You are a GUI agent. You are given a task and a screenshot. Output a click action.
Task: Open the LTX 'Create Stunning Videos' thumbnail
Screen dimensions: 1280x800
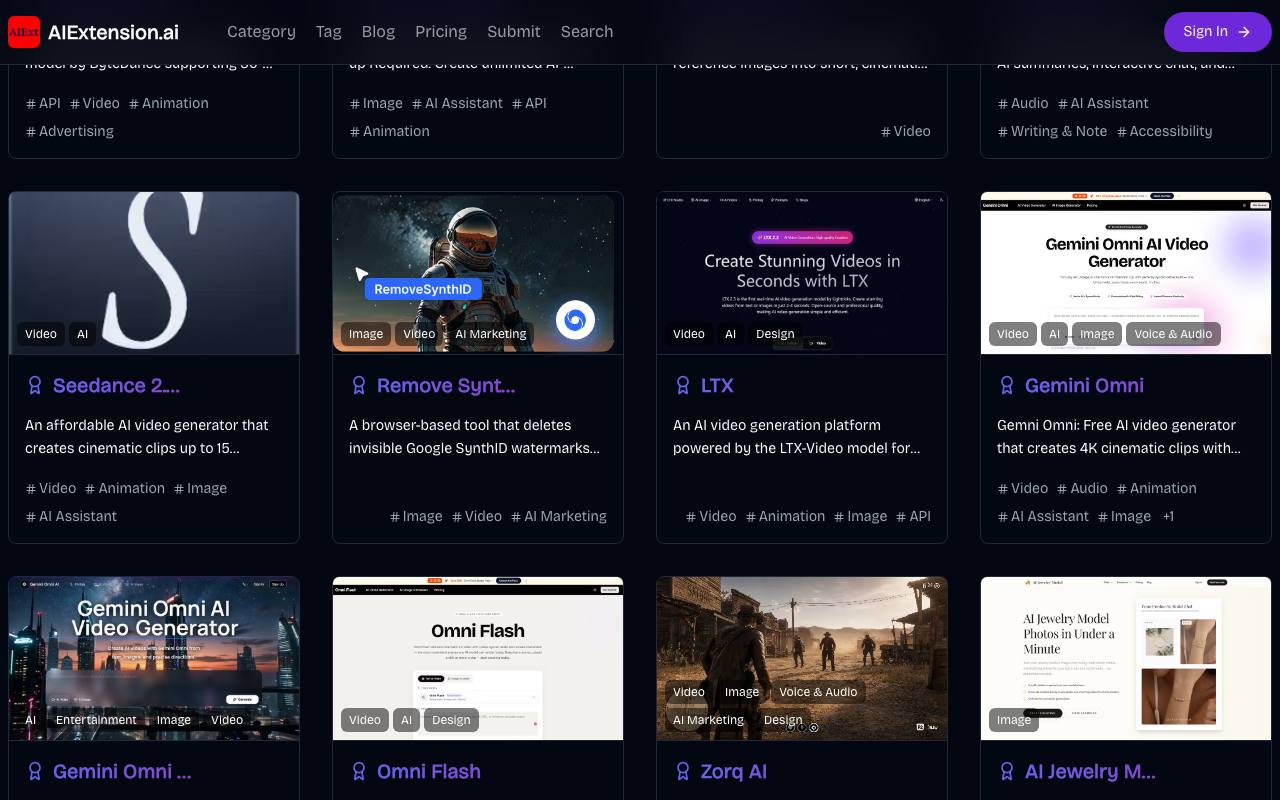pyautogui.click(x=802, y=273)
